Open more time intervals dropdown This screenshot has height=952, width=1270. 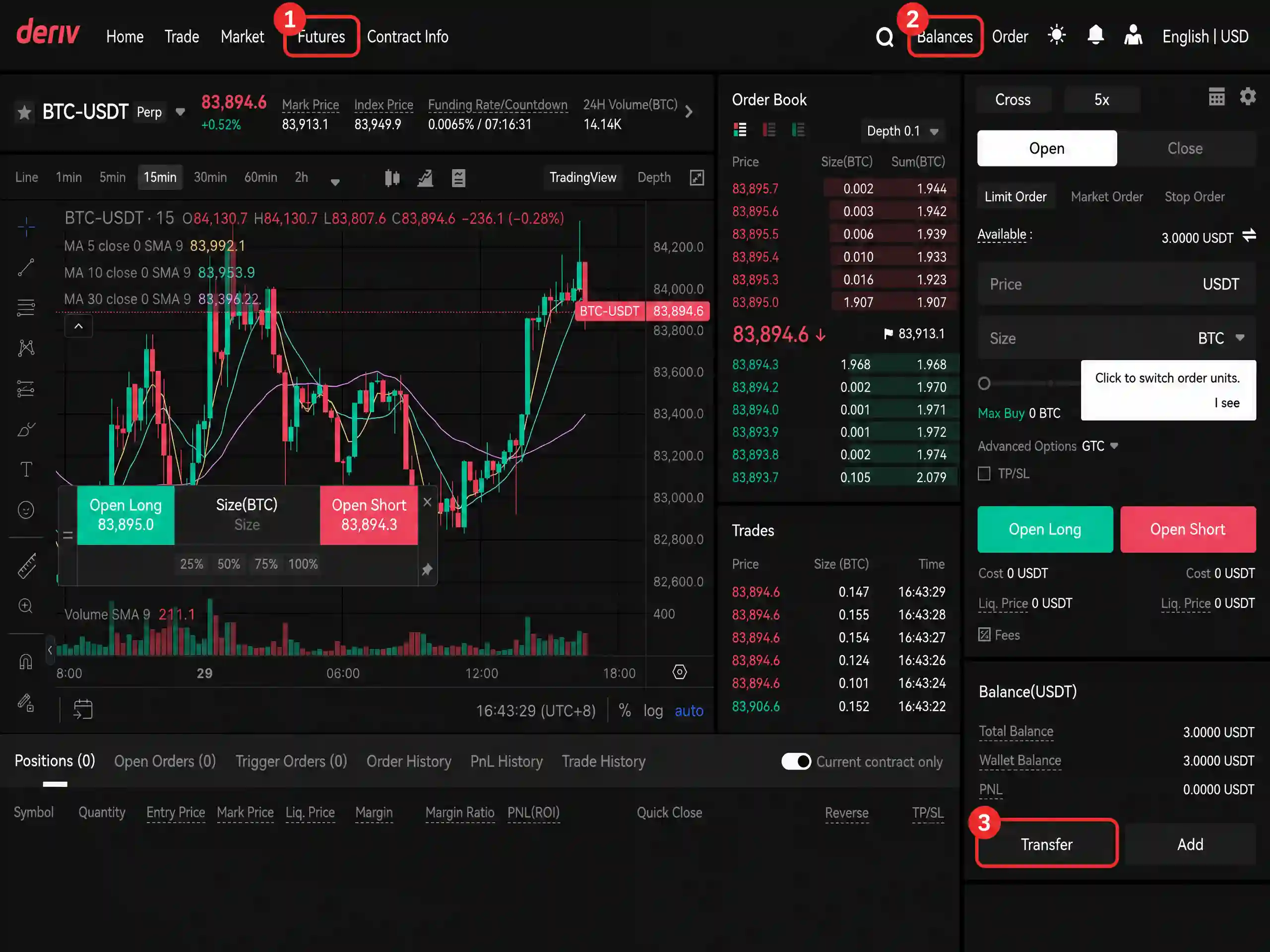point(335,182)
